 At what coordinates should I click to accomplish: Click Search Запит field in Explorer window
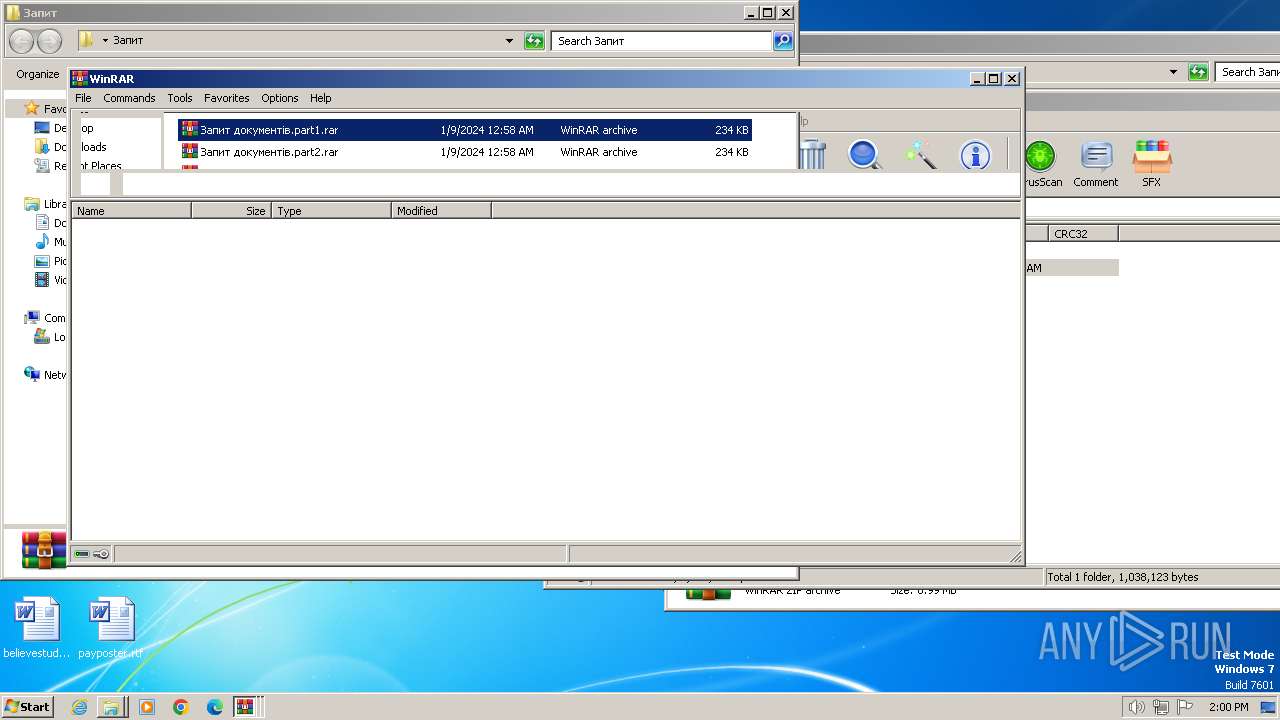tap(661, 41)
